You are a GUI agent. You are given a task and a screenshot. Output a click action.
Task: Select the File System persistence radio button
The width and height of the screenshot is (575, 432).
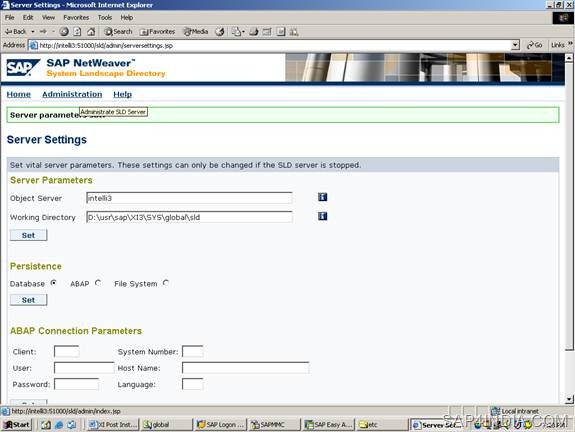[x=166, y=283]
